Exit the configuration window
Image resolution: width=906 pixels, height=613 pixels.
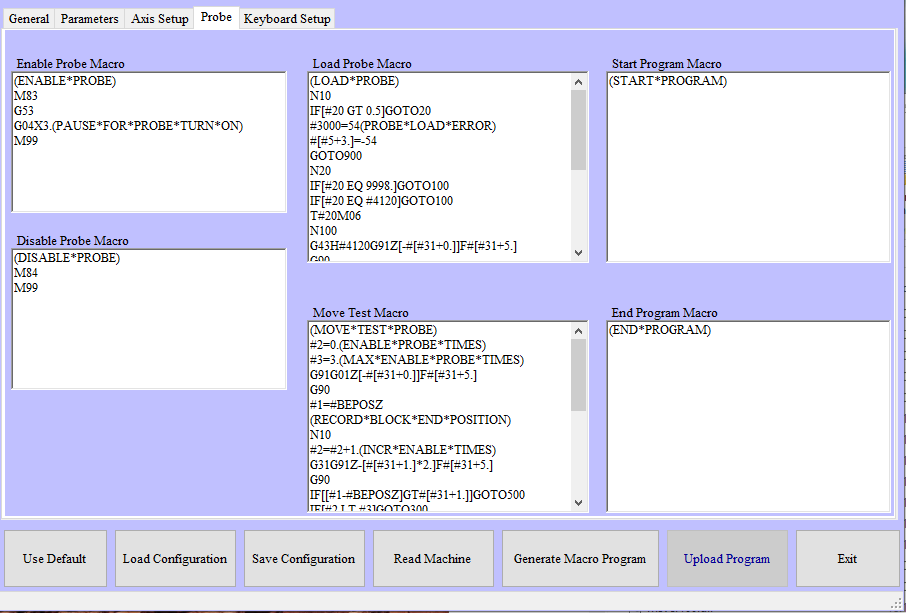[x=847, y=559]
